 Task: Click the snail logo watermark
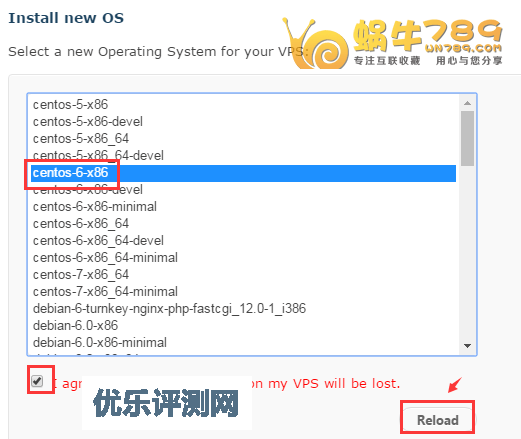(x=392, y=43)
